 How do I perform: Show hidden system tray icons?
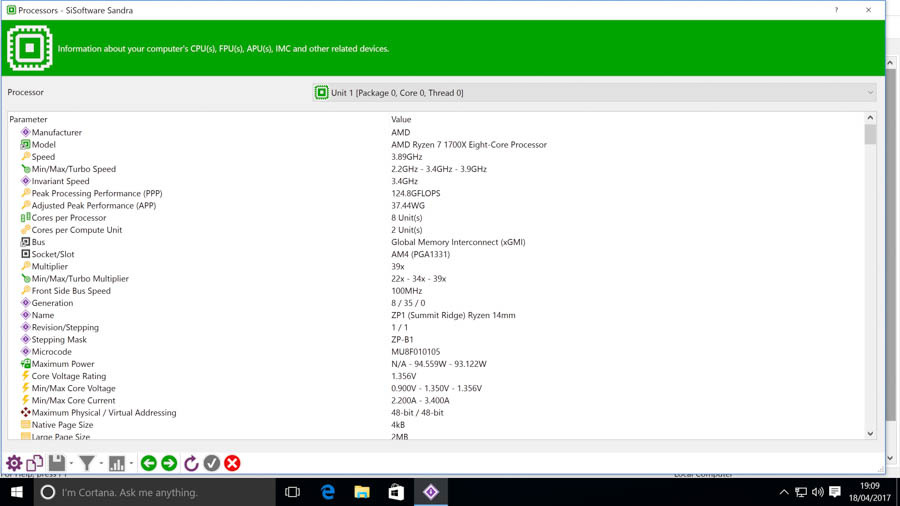[784, 492]
